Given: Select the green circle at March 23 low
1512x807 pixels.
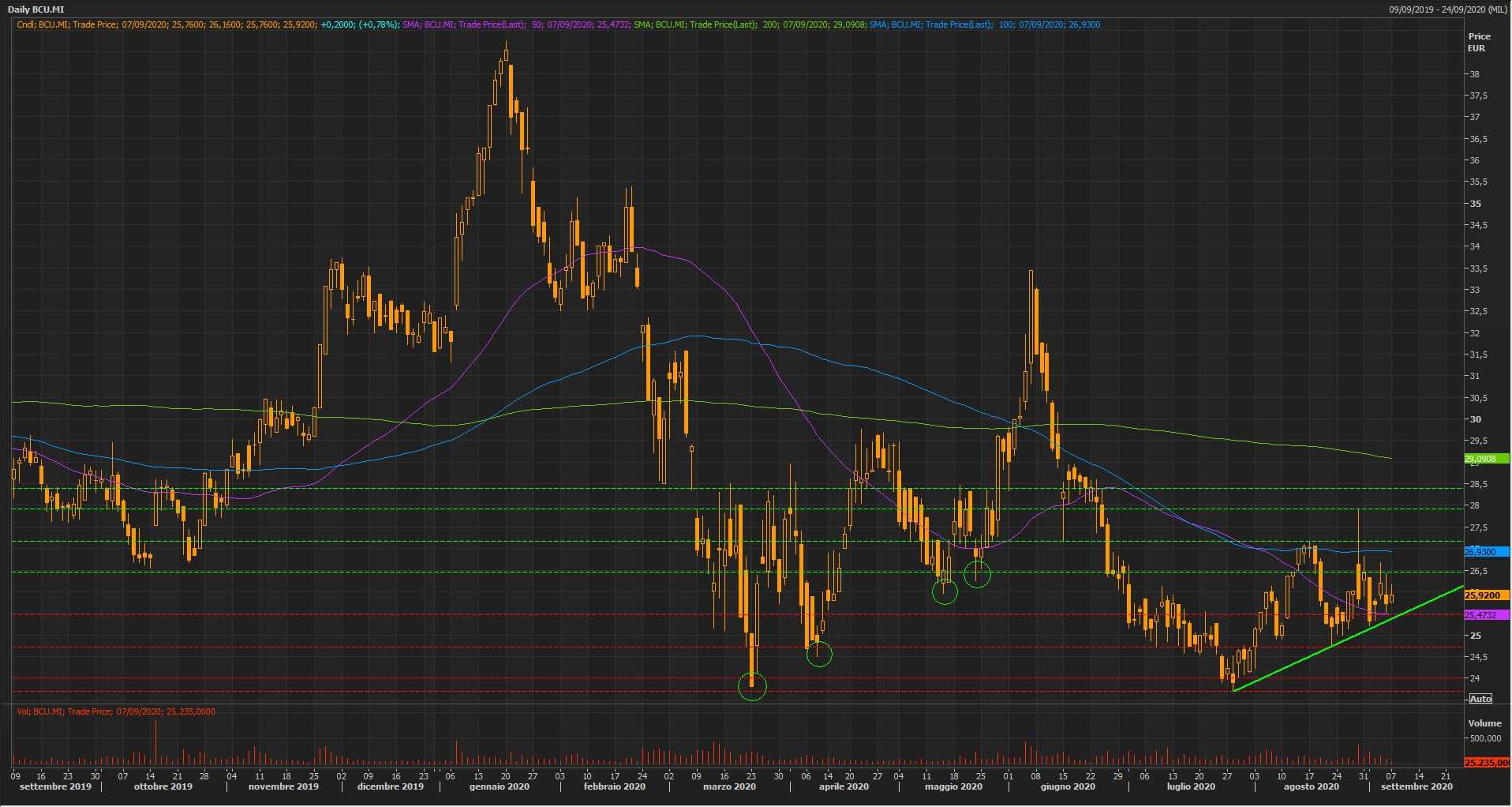Looking at the screenshot, I should tap(752, 686).
